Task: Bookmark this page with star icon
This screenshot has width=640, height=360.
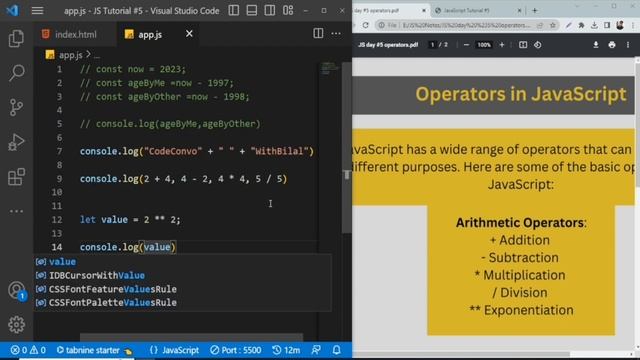Action: click(x=553, y=25)
